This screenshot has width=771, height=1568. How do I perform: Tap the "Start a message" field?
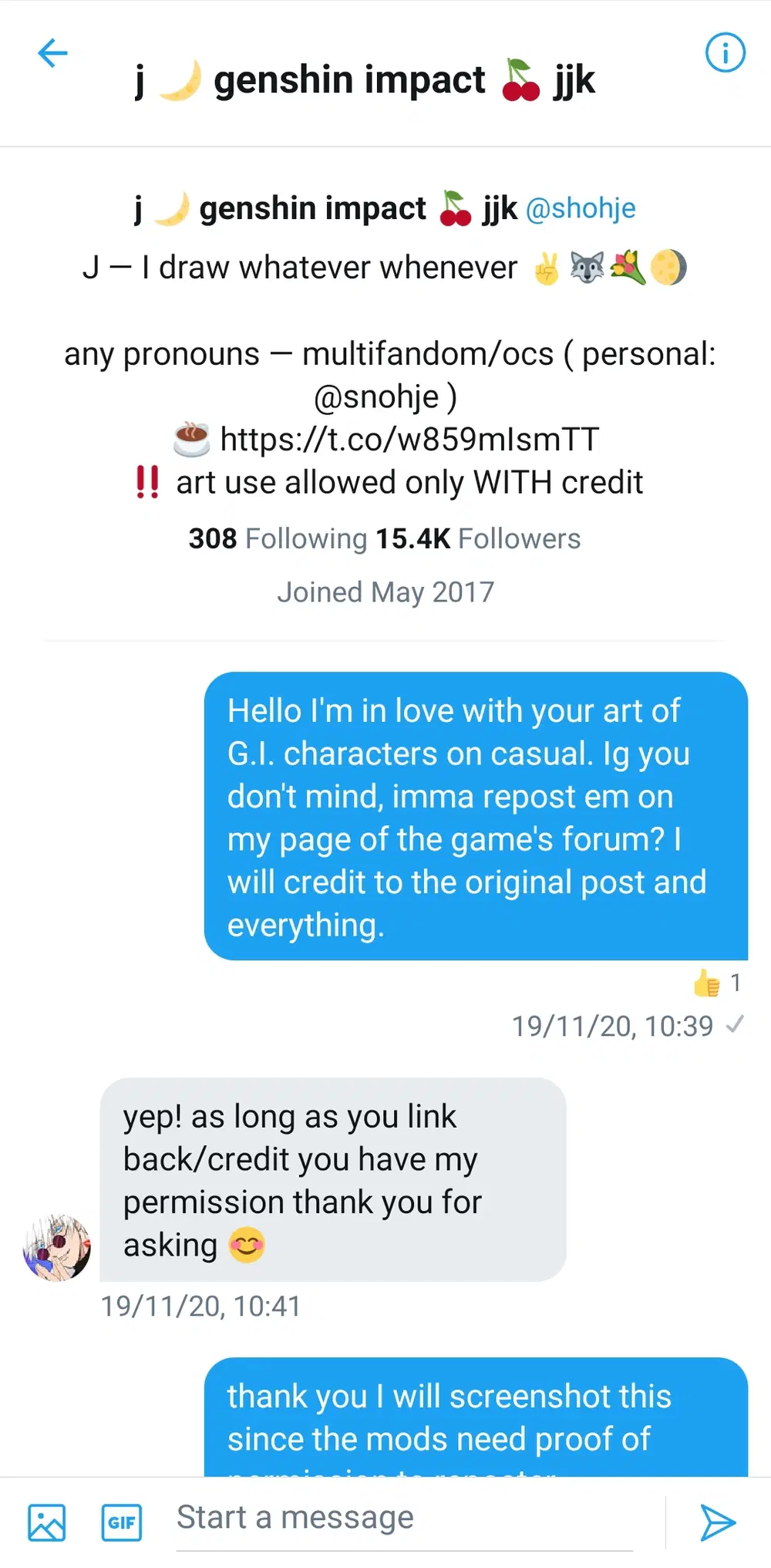404,1517
